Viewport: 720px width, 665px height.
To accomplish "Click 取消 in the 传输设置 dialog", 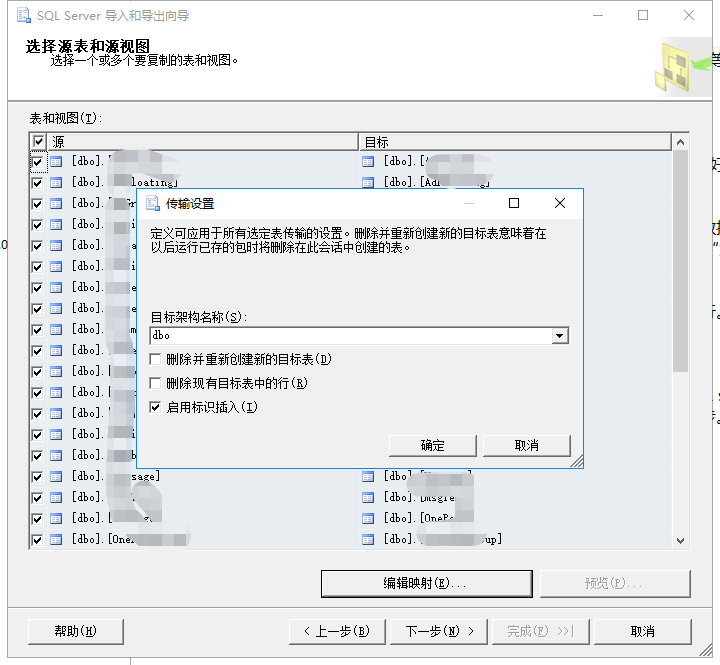I will (x=527, y=445).
